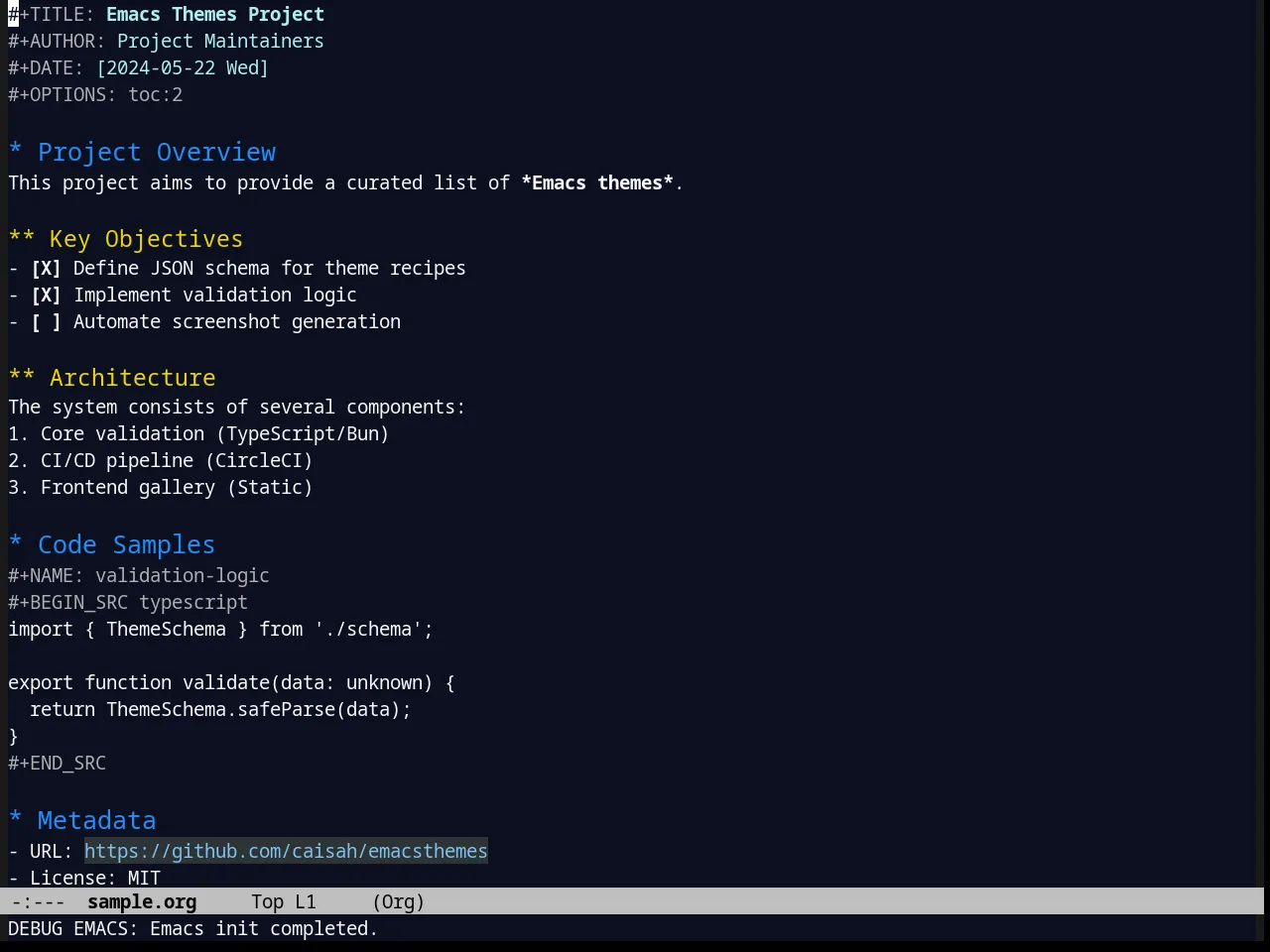Click the '#+DATE:' keyword

pyautogui.click(x=46, y=68)
